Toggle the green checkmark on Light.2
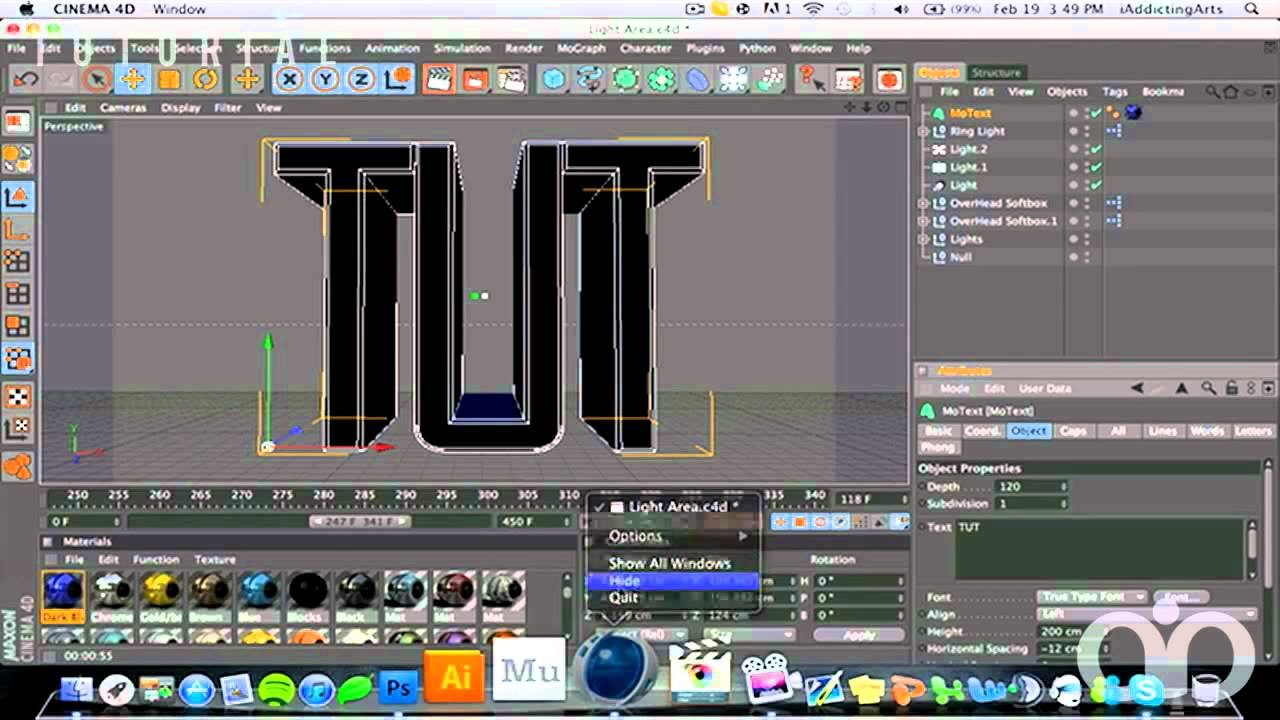The height and width of the screenshot is (720, 1280). (x=1096, y=149)
